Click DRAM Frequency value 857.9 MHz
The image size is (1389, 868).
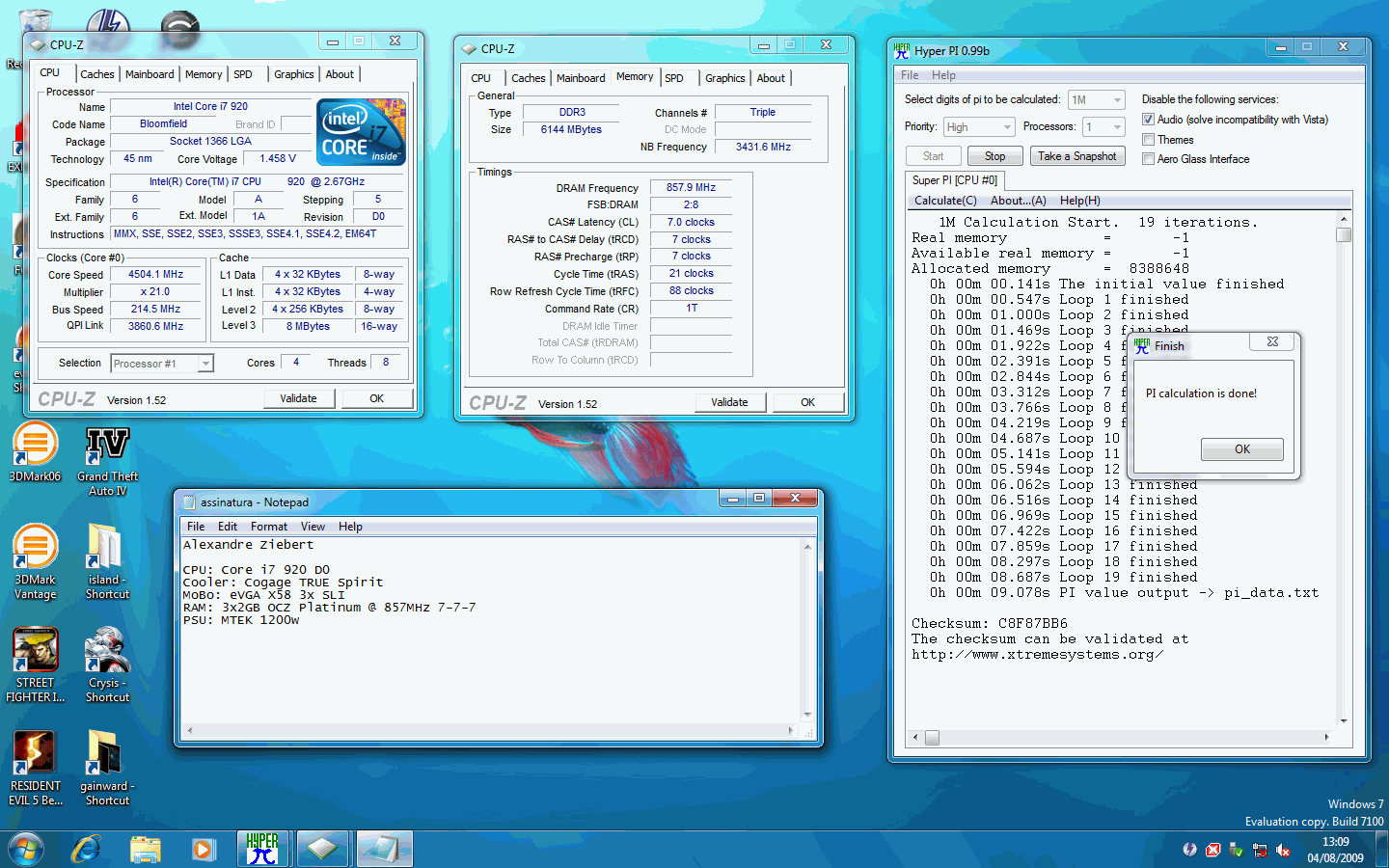pyautogui.click(x=691, y=188)
